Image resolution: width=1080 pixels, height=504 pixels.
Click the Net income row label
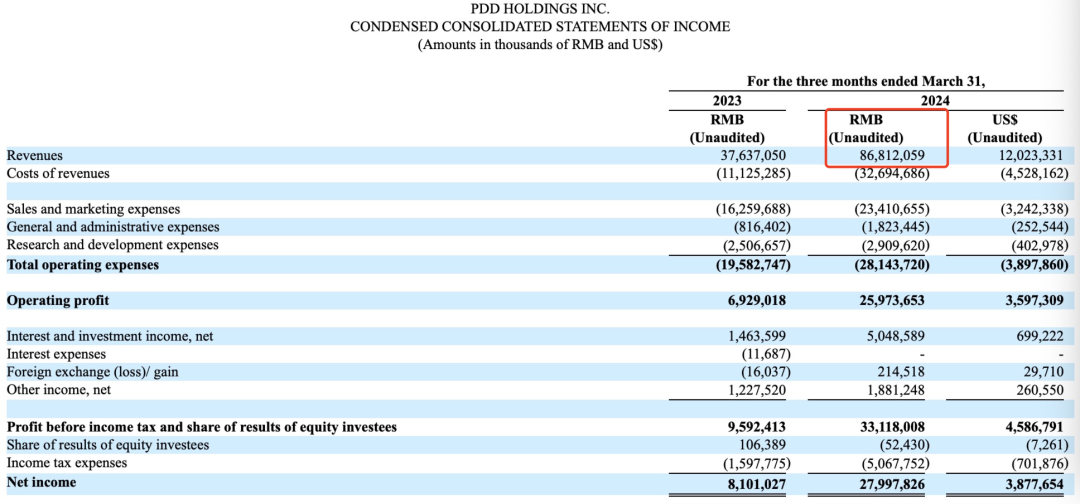pyautogui.click(x=41, y=482)
